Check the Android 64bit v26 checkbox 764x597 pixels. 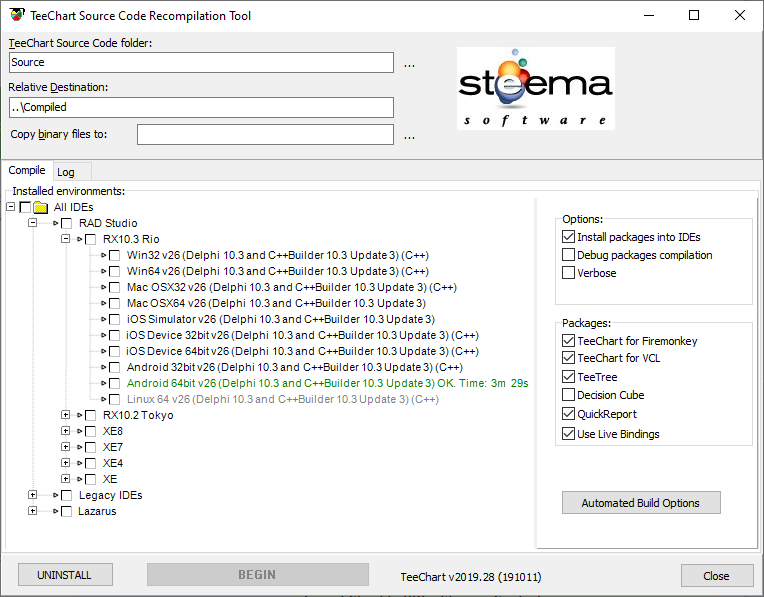coord(115,384)
